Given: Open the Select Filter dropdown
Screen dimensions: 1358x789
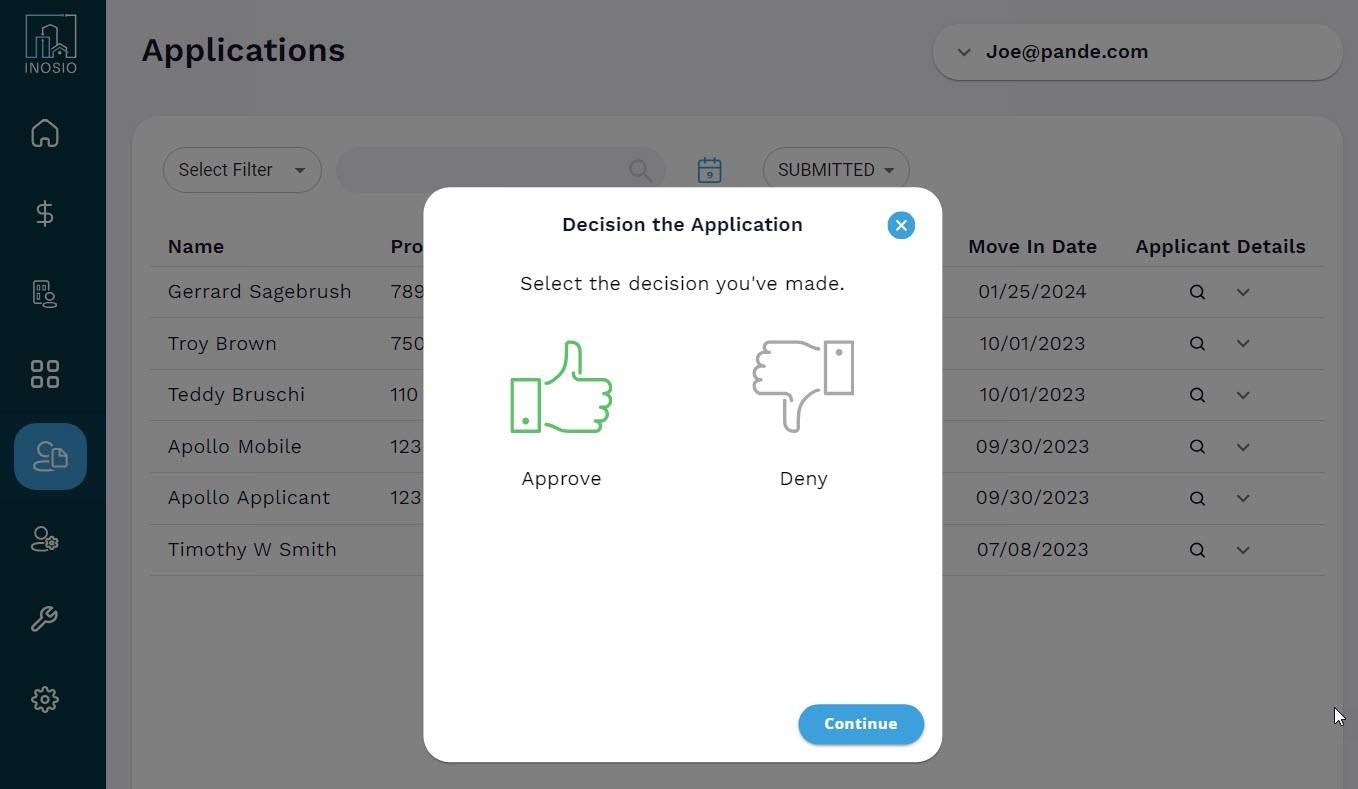Looking at the screenshot, I should pos(242,170).
